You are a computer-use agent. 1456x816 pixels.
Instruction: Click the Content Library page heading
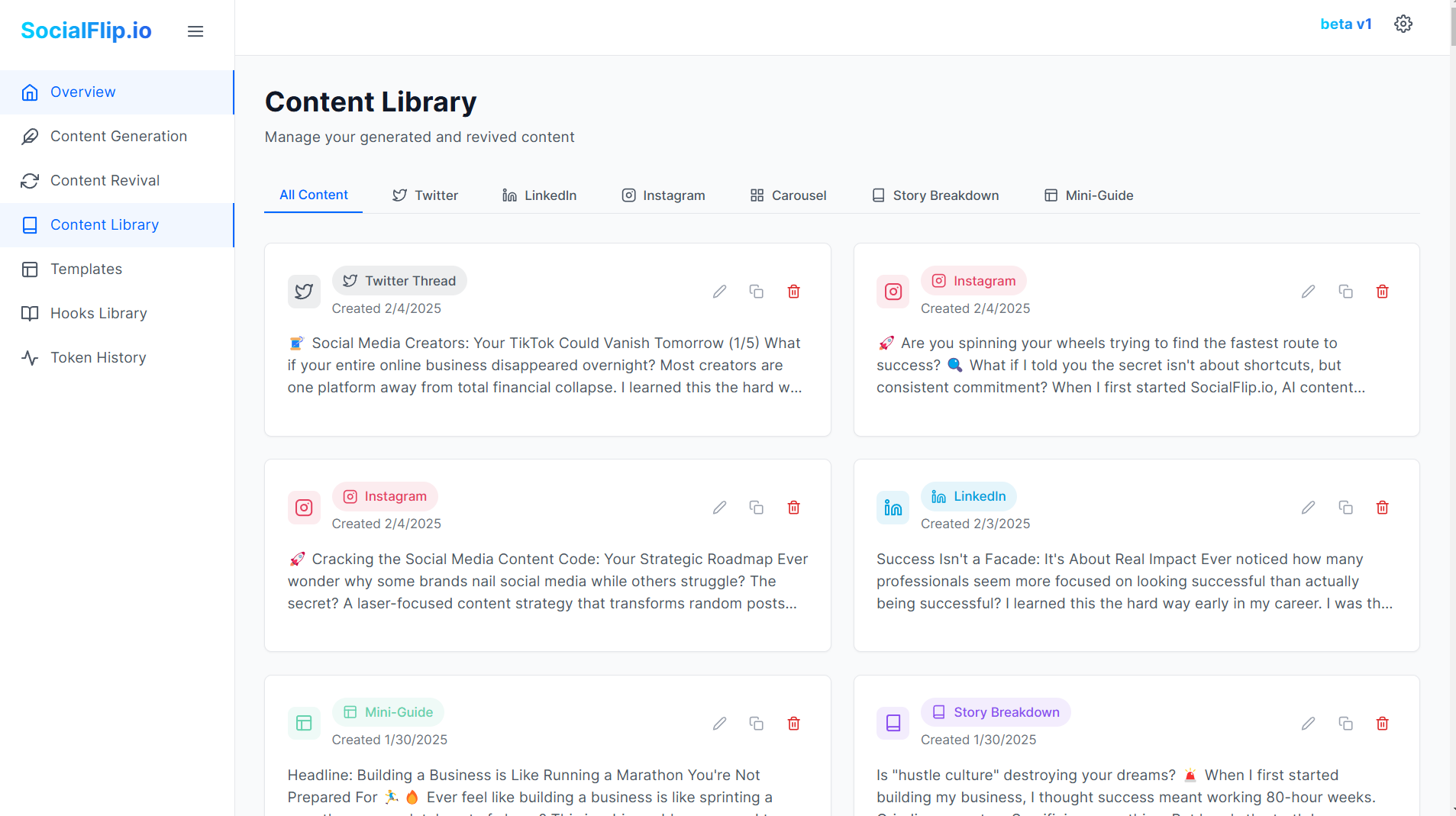pyautogui.click(x=370, y=102)
